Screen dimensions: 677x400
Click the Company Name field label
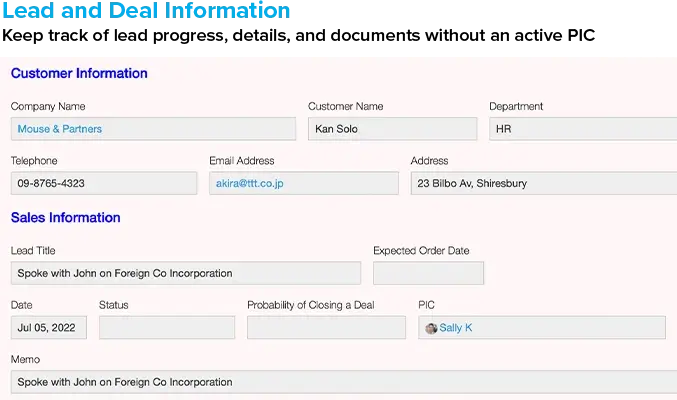pos(48,107)
